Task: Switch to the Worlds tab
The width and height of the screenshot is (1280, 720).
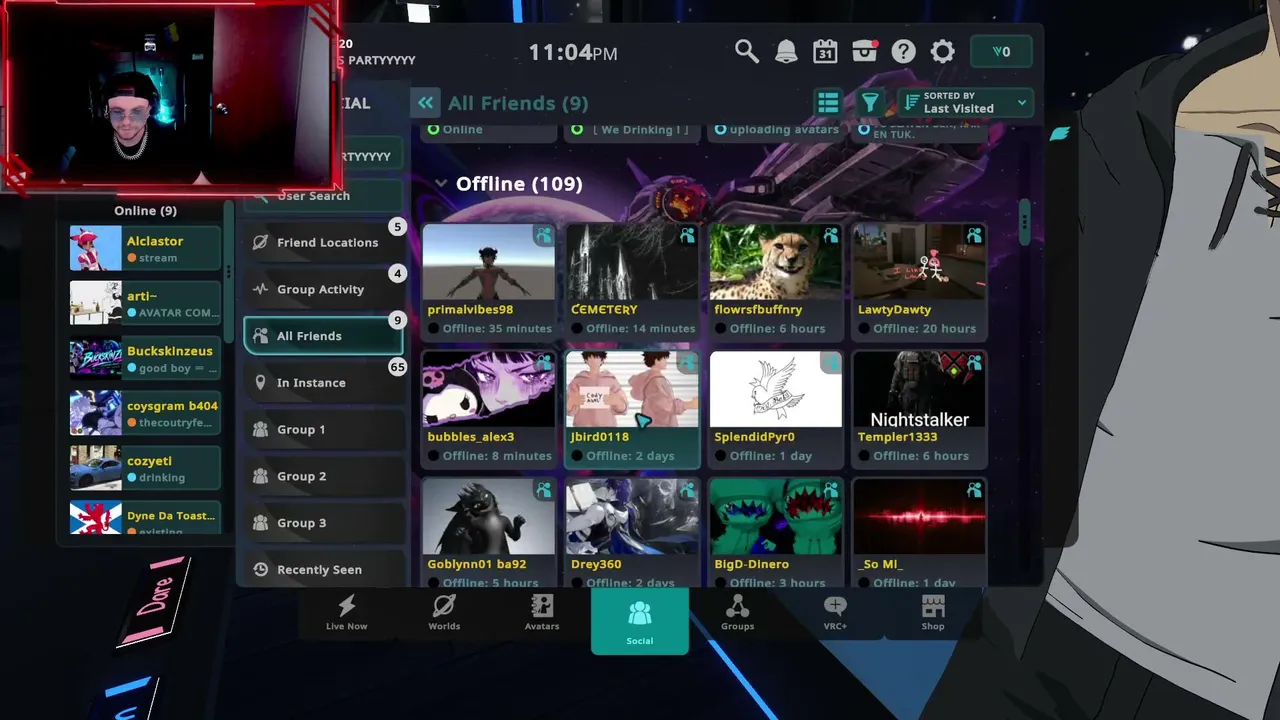Action: (444, 612)
